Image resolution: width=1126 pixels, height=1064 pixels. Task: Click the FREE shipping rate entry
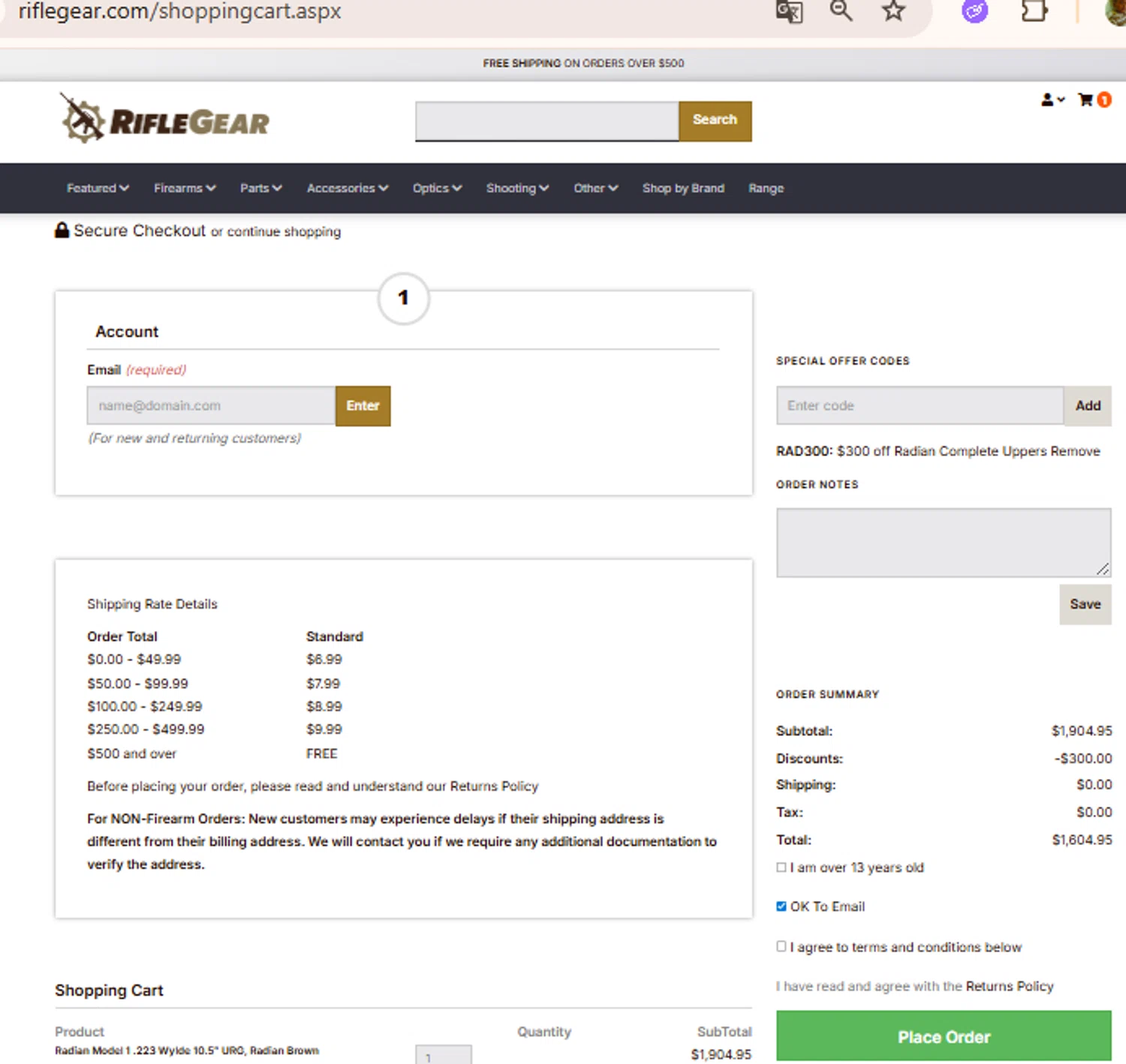pos(321,753)
